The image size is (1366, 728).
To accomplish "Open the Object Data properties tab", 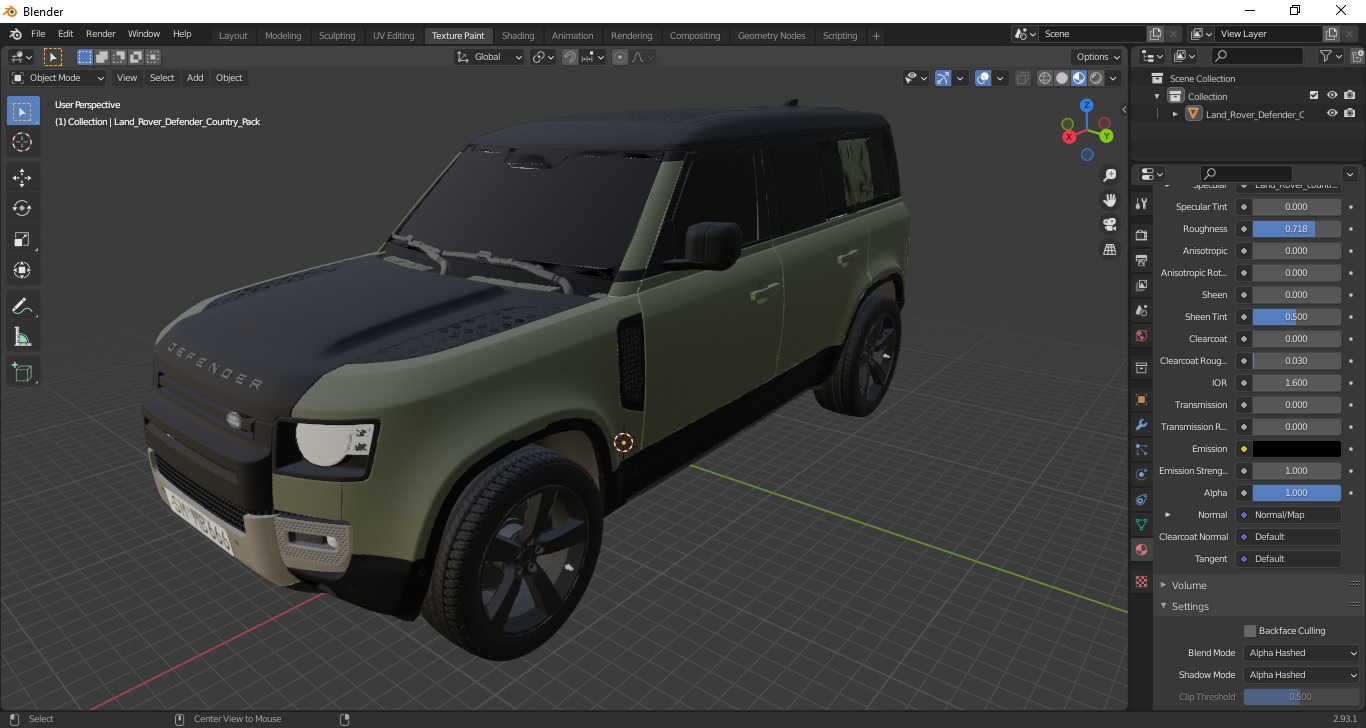I will 1141,524.
